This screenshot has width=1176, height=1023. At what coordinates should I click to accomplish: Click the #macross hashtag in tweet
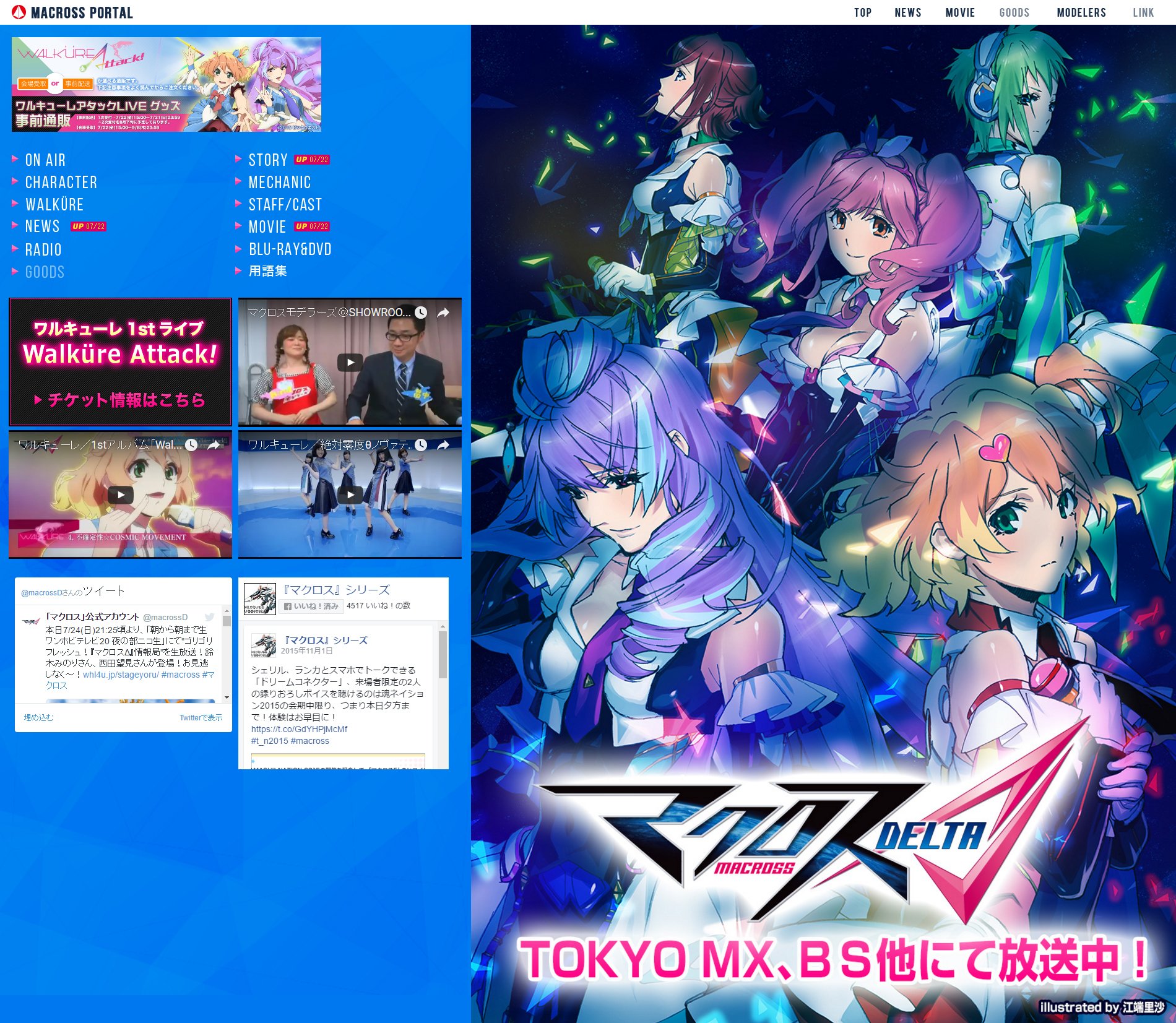[180, 675]
